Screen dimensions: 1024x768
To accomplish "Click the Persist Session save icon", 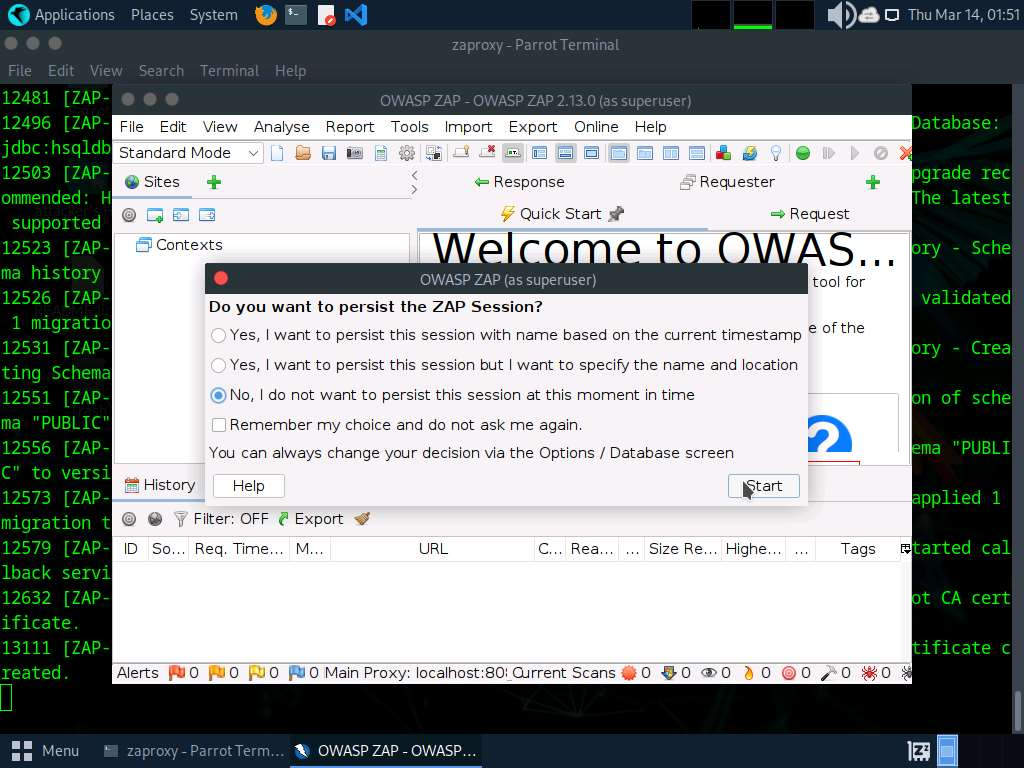I will click(328, 153).
